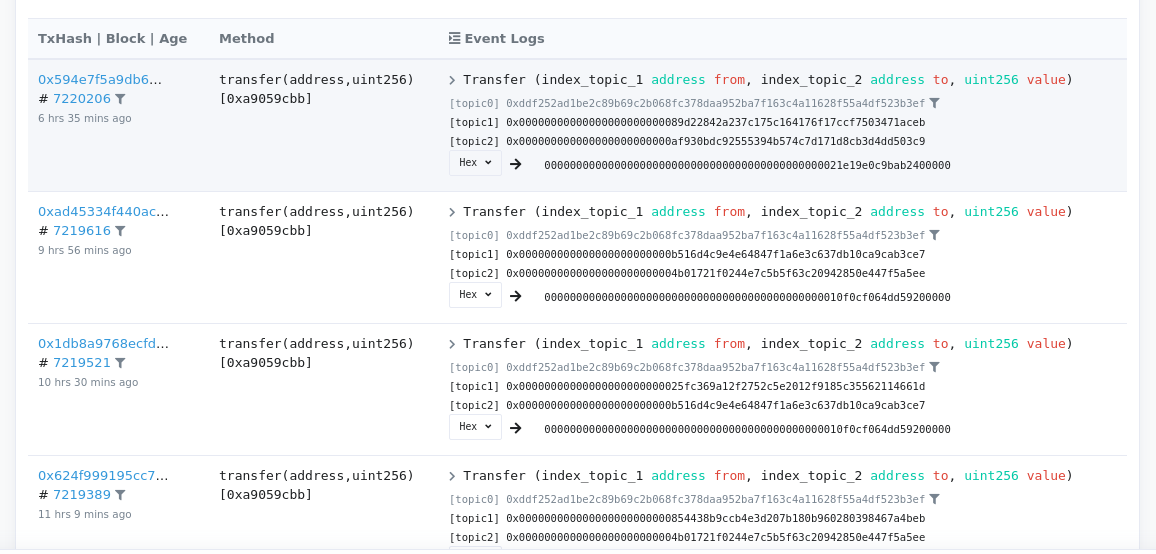This screenshot has height=554, width=1156.
Task: Click block number 7220206
Action: tap(82, 99)
